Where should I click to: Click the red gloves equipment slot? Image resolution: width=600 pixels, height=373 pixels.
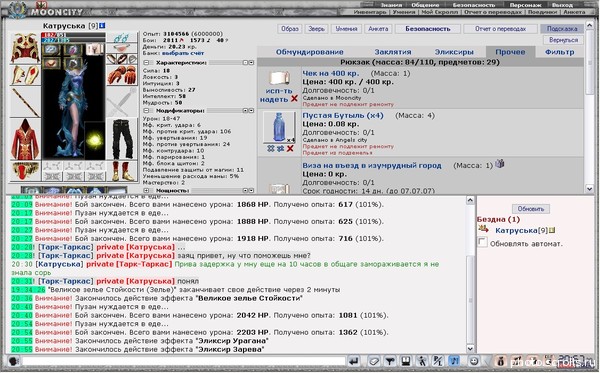[121, 75]
